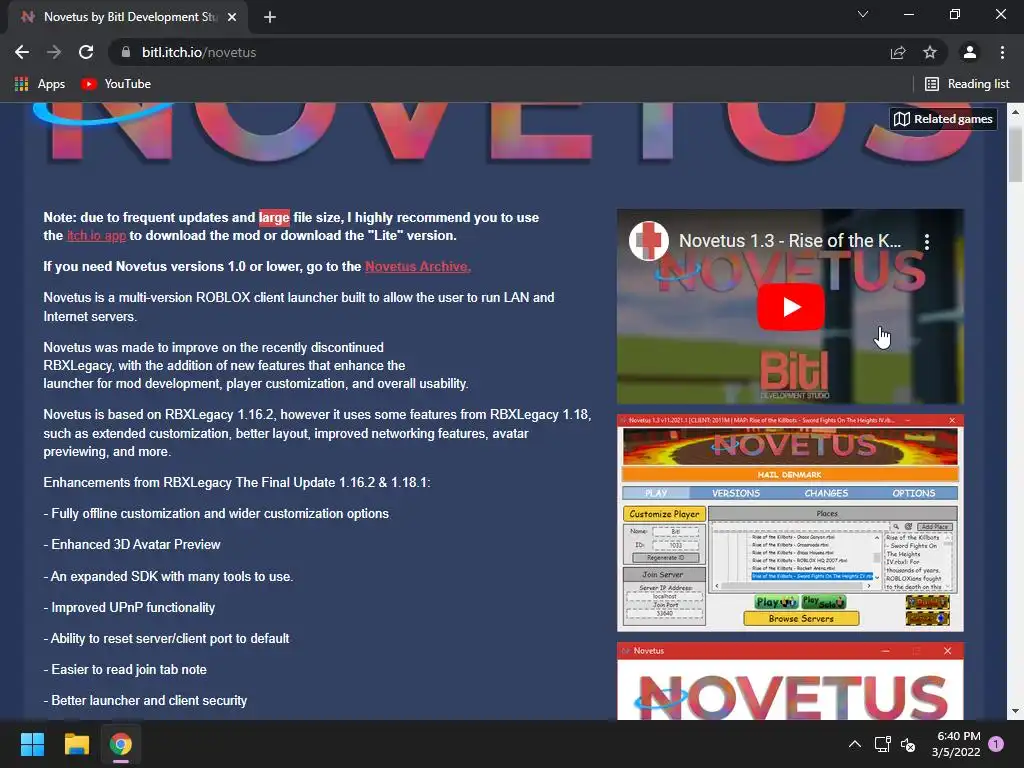Open the Novetus launcher screenshot with HAIL DENMARK

pos(790,523)
